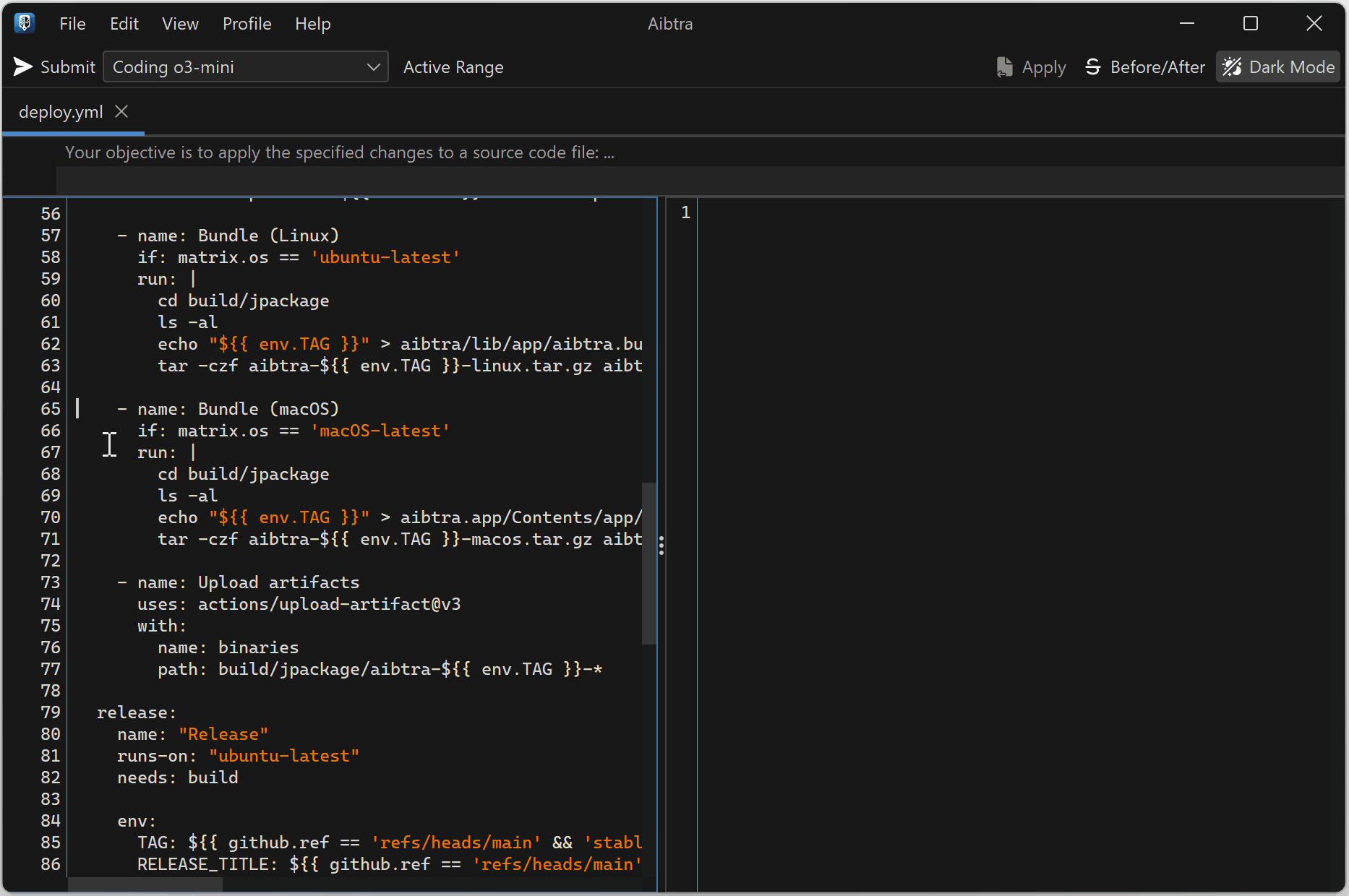Open the Coding o3-mini model dropdown
This screenshot has width=1349, height=896.
coord(239,67)
